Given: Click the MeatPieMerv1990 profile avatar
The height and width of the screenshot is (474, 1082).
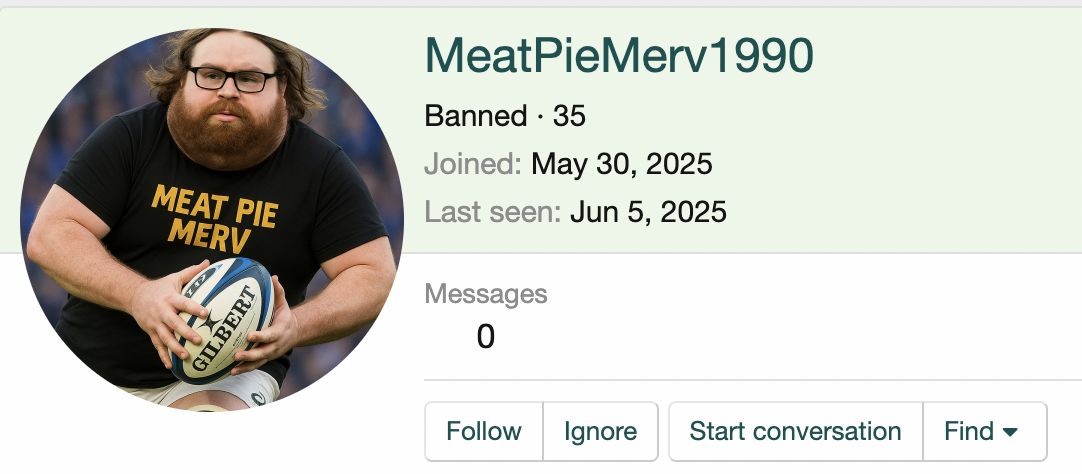Looking at the screenshot, I should [212, 220].
